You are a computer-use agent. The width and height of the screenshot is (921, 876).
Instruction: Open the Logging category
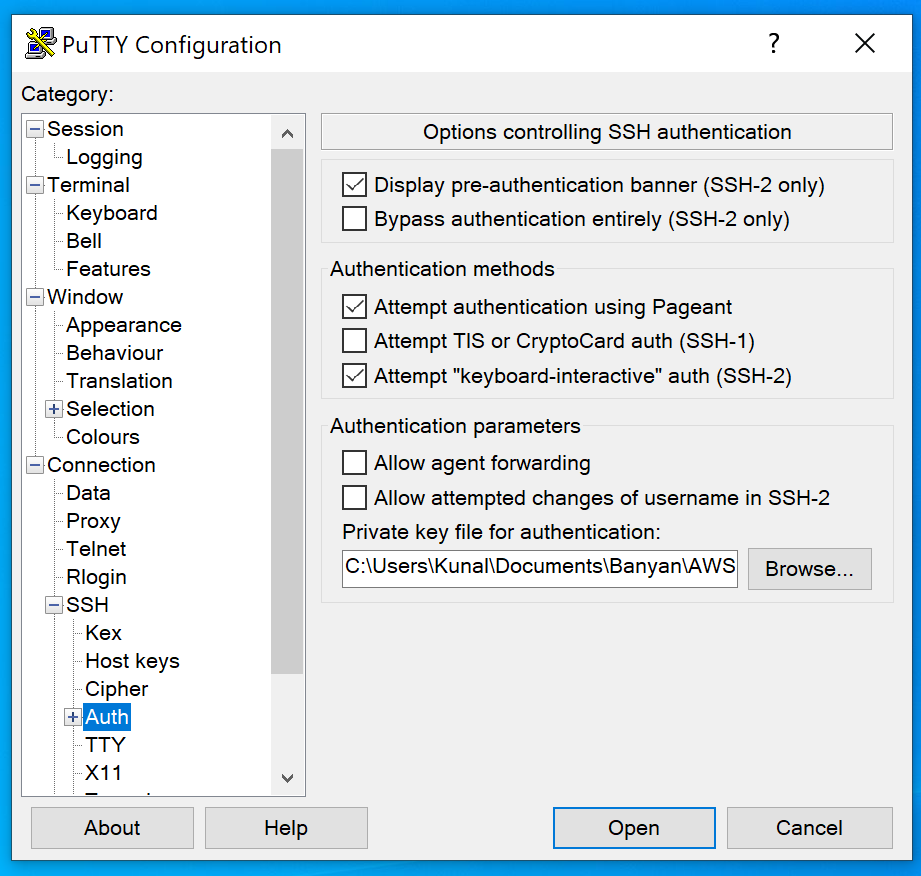pos(104,157)
